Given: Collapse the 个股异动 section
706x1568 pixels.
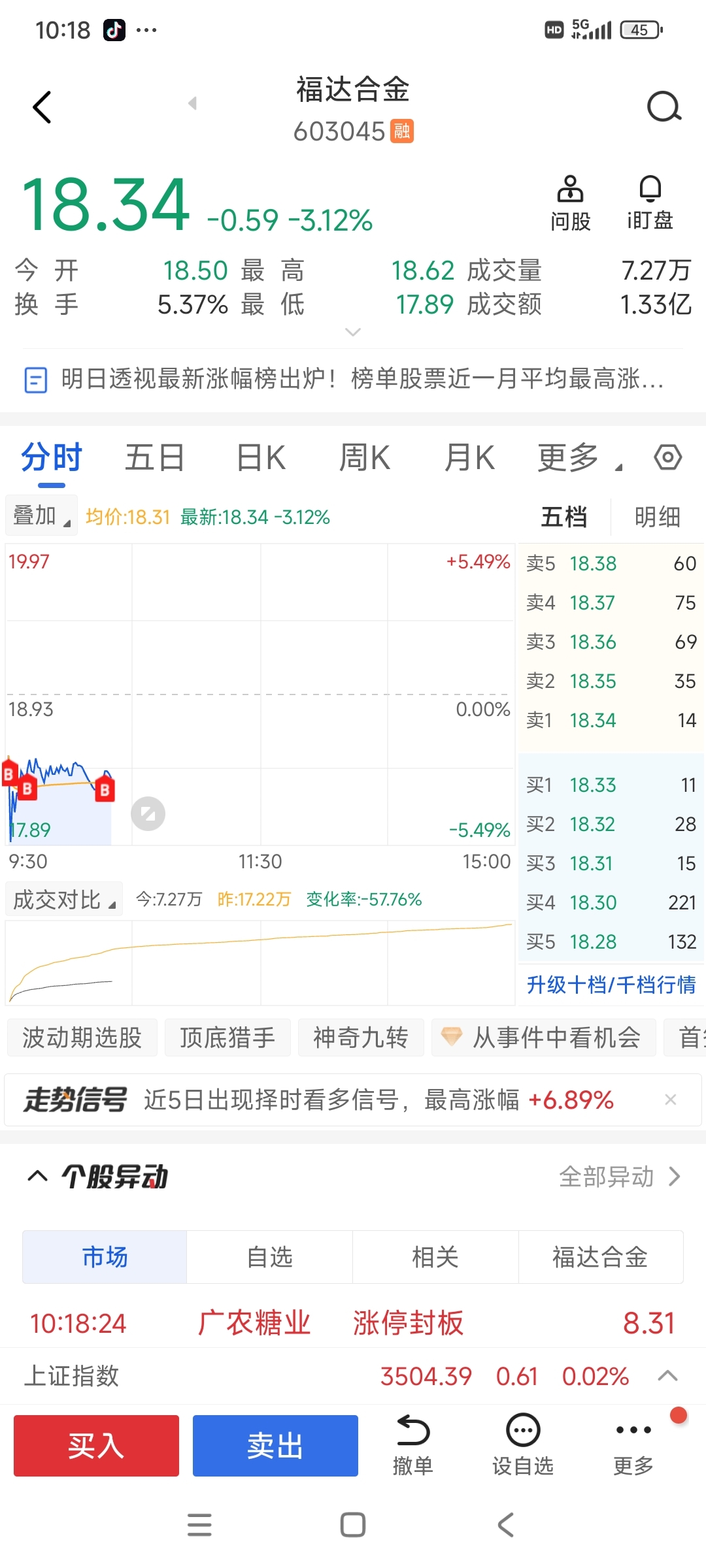Looking at the screenshot, I should pyautogui.click(x=37, y=1177).
